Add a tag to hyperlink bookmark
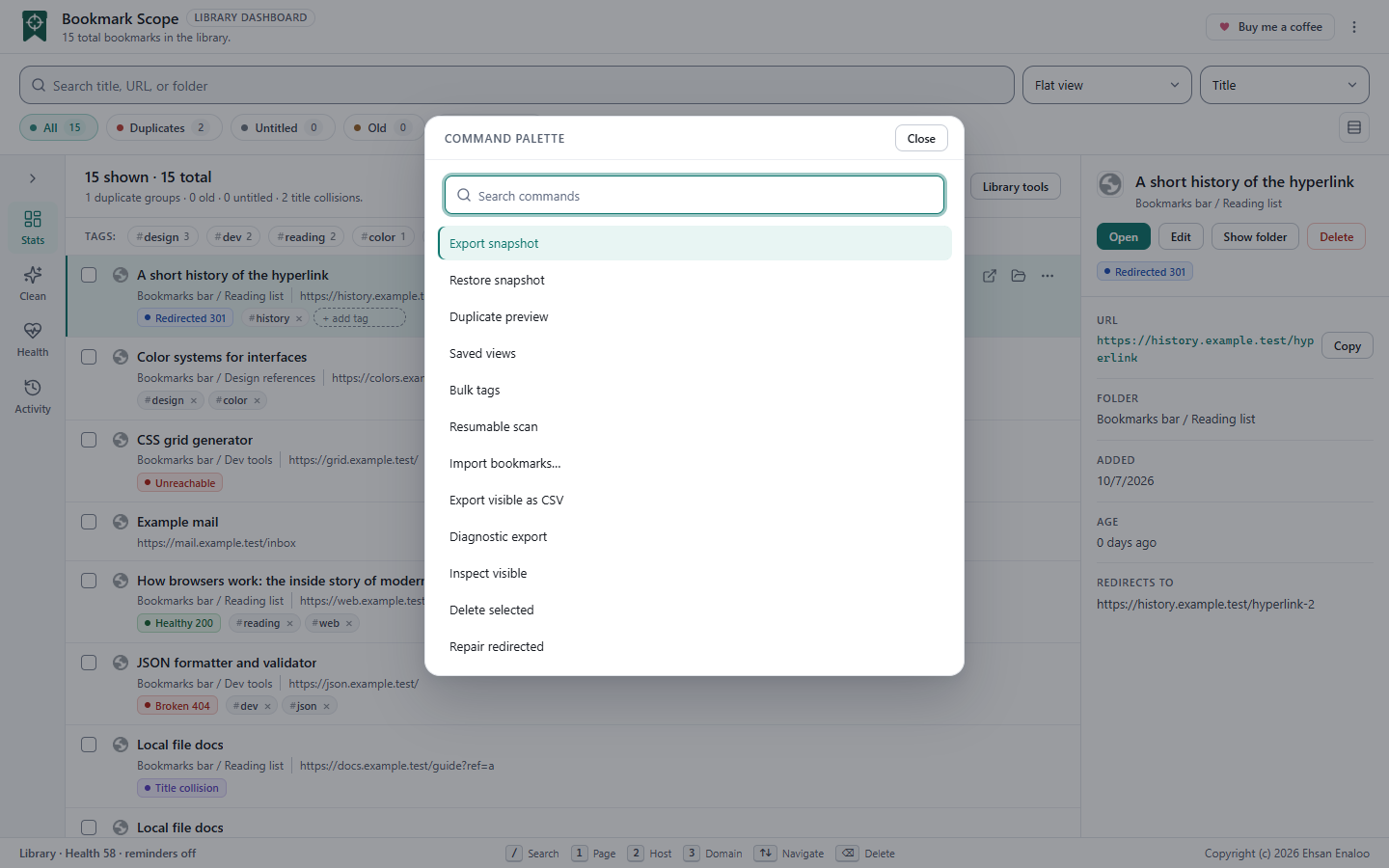Viewport: 1389px width, 868px height. point(359,318)
